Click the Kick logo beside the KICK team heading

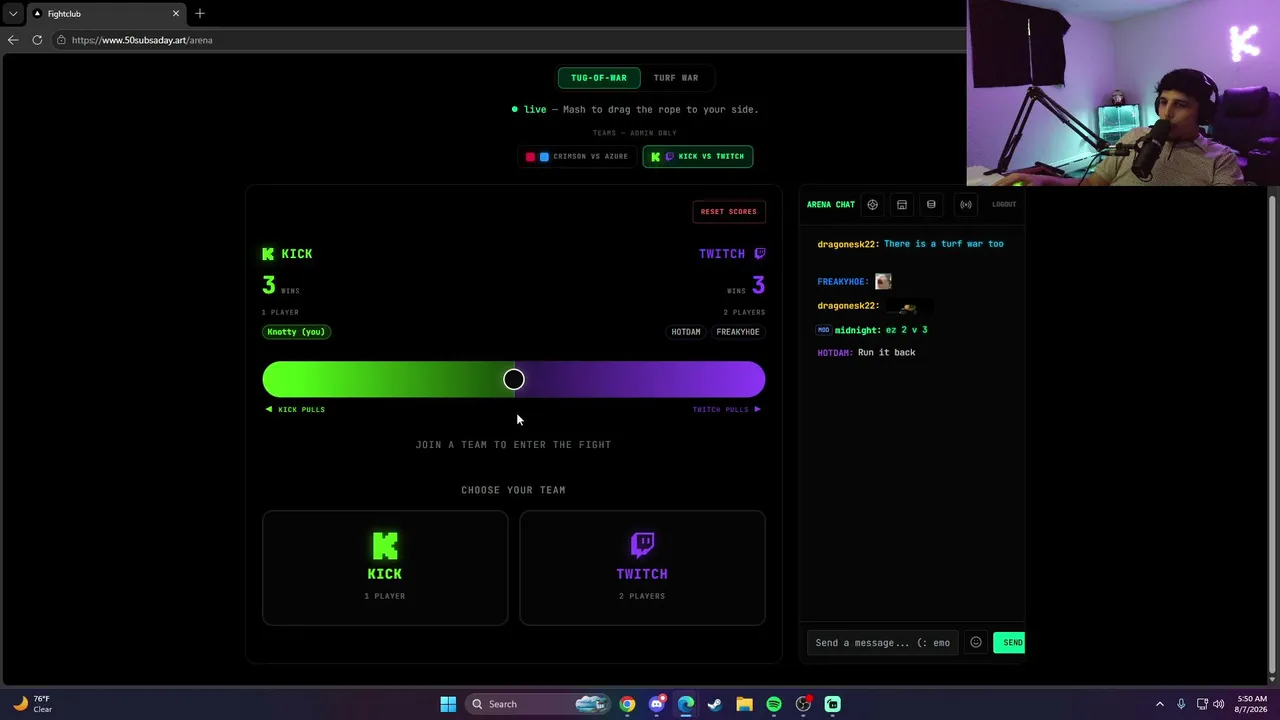pos(268,254)
